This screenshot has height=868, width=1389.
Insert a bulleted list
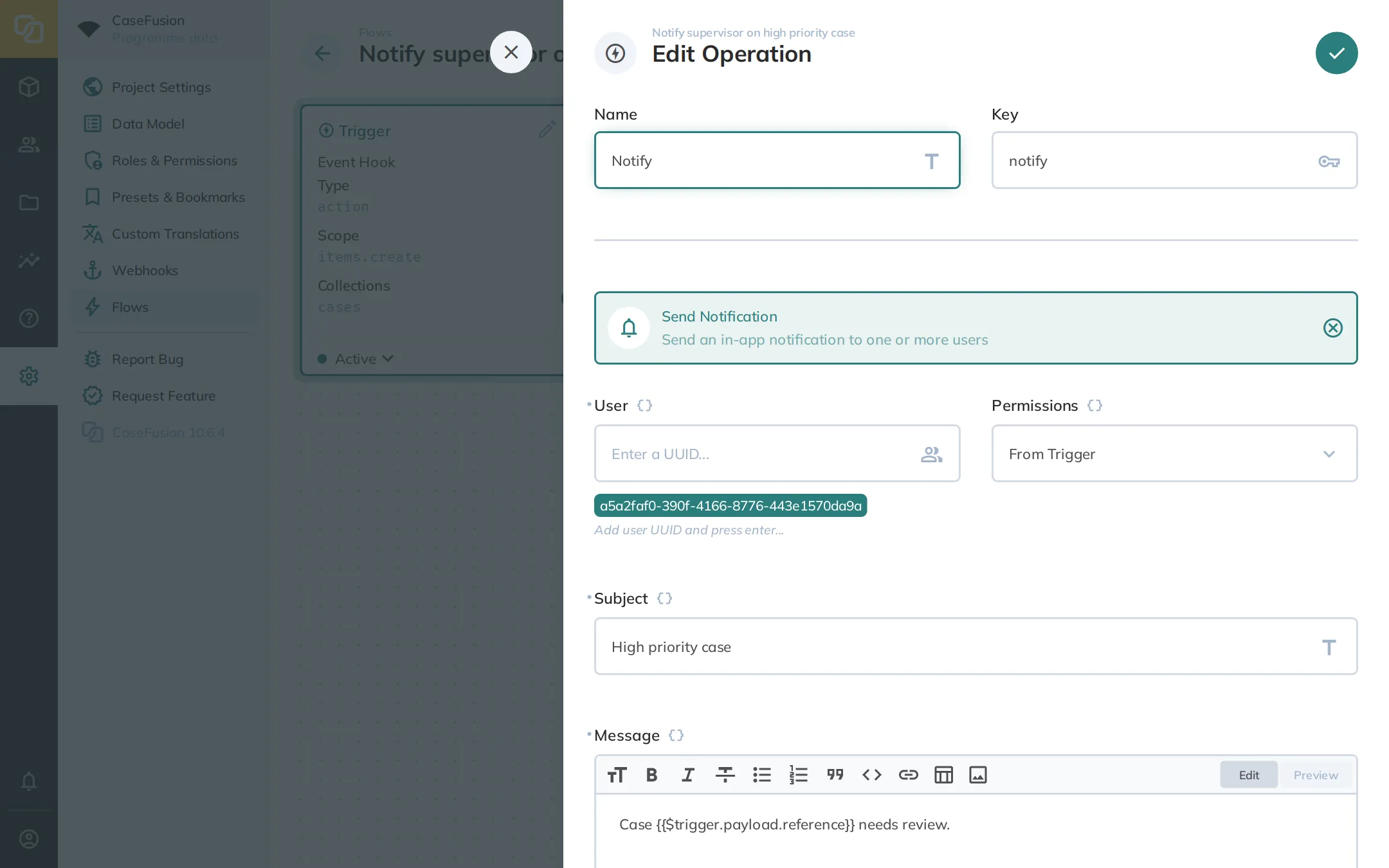762,775
